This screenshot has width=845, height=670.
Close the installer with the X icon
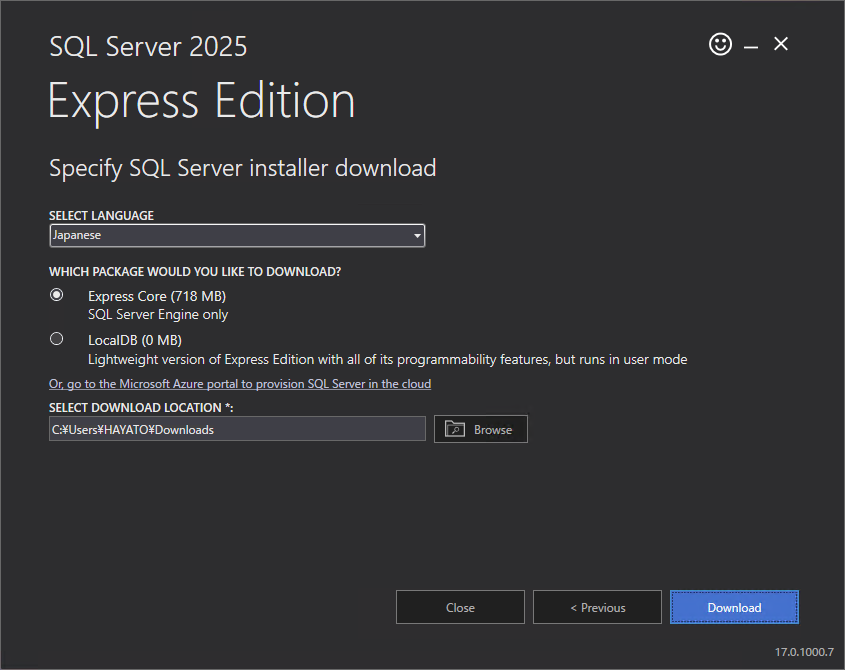click(x=781, y=44)
